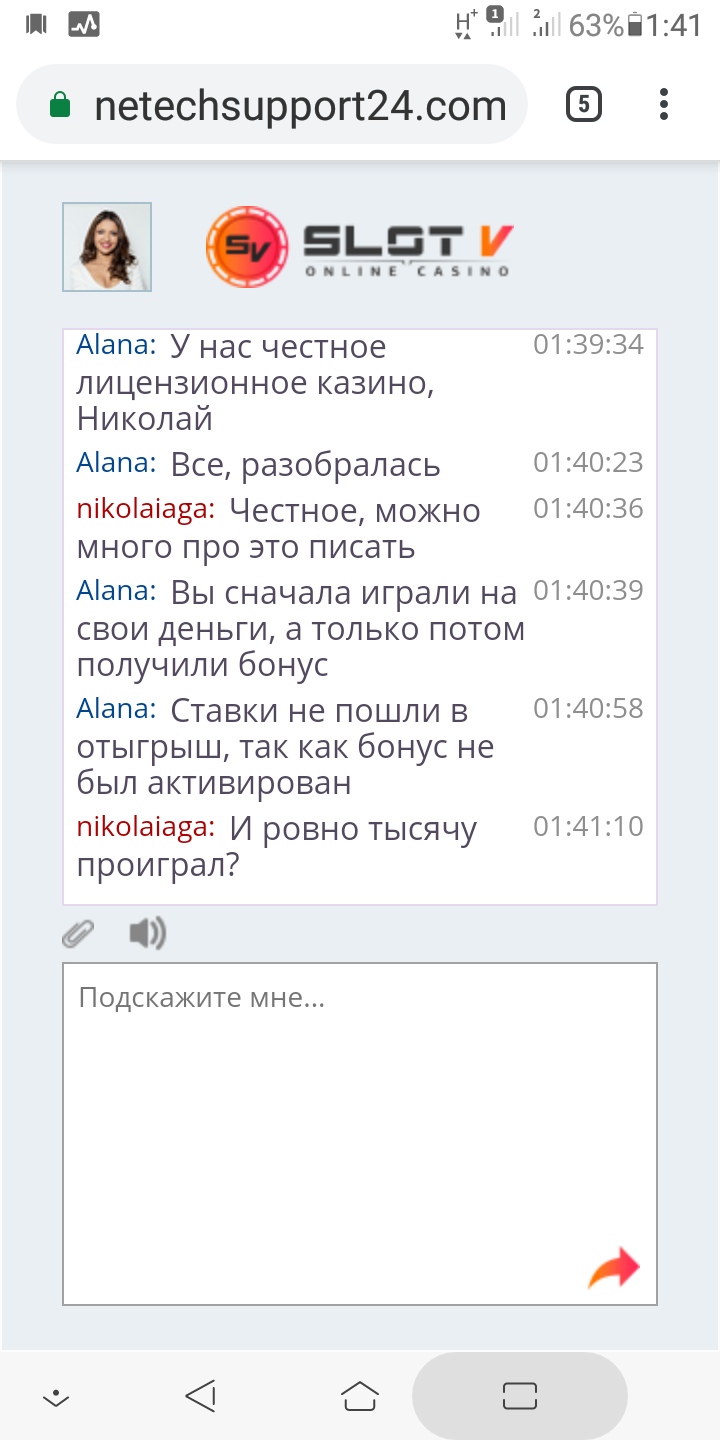Tap the Android home navigation button
Viewport: 720px width, 1440px height.
pos(360,1396)
